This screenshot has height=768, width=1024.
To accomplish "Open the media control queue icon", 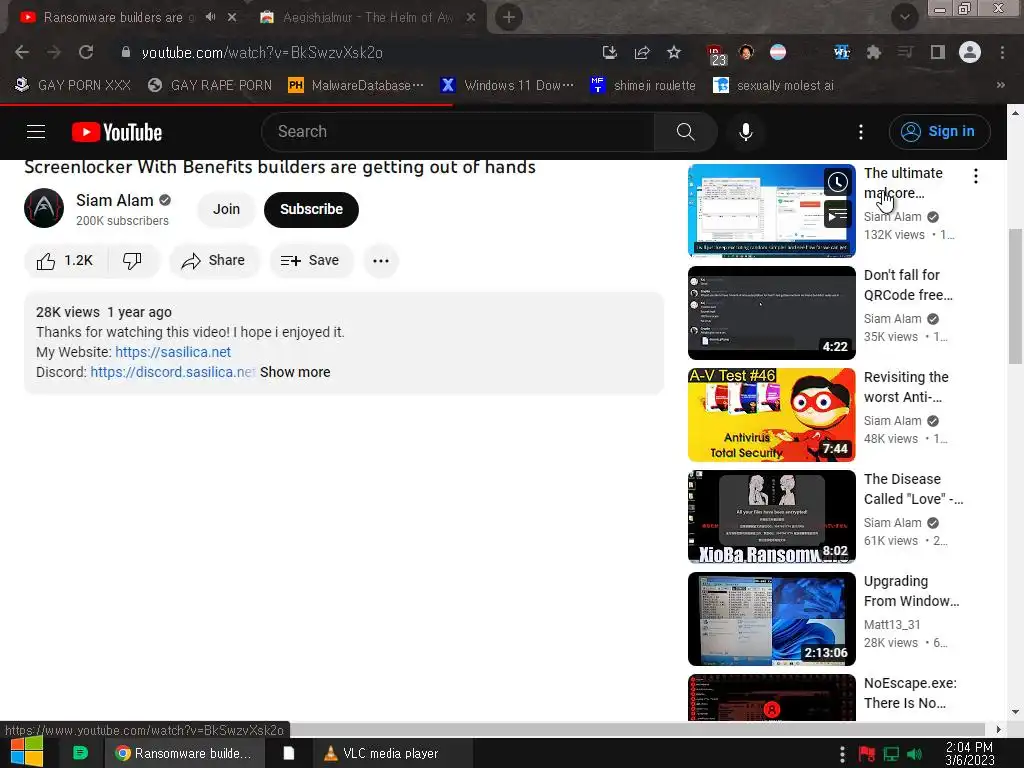I will click(x=905, y=52).
